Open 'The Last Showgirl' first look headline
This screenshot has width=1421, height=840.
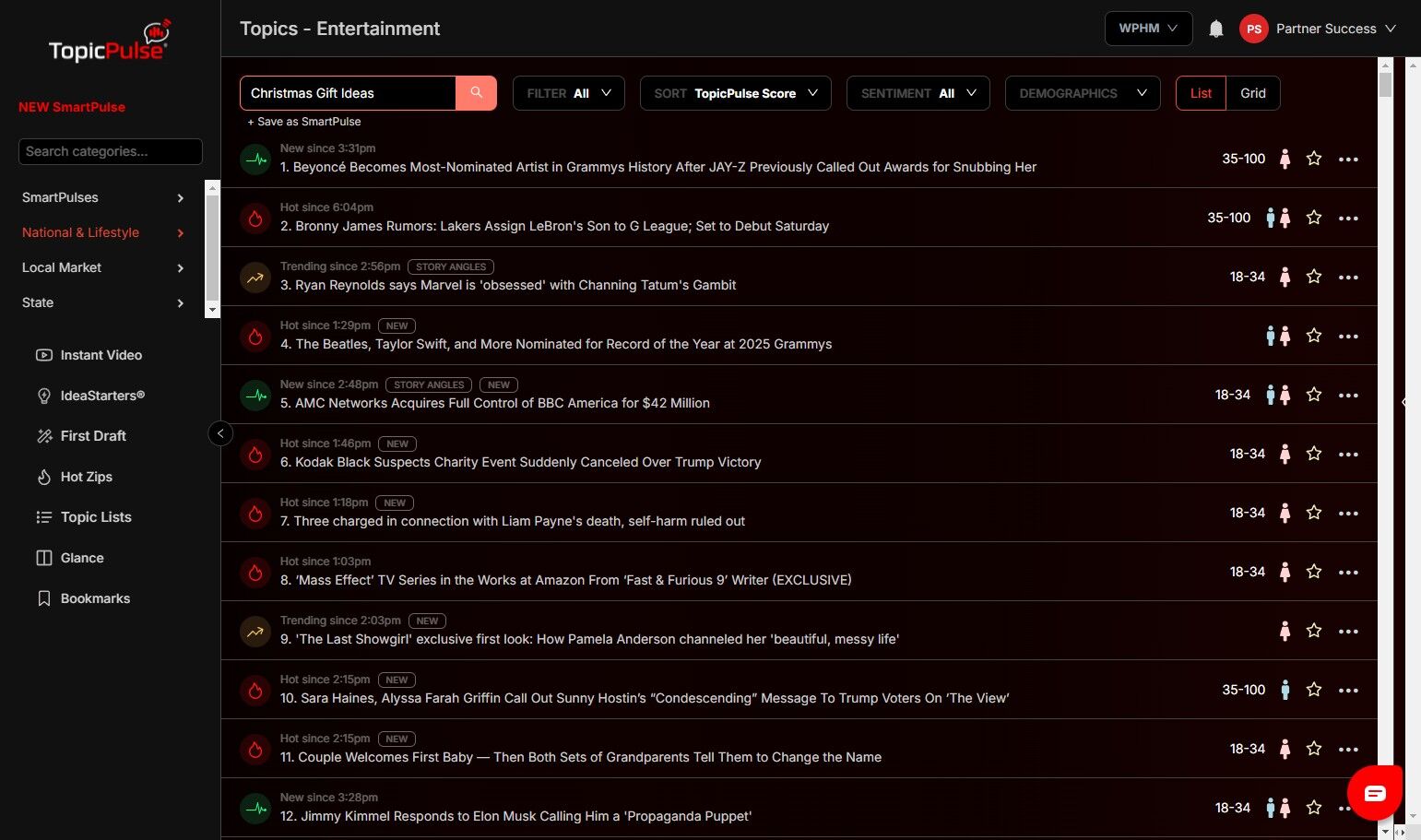coord(590,639)
